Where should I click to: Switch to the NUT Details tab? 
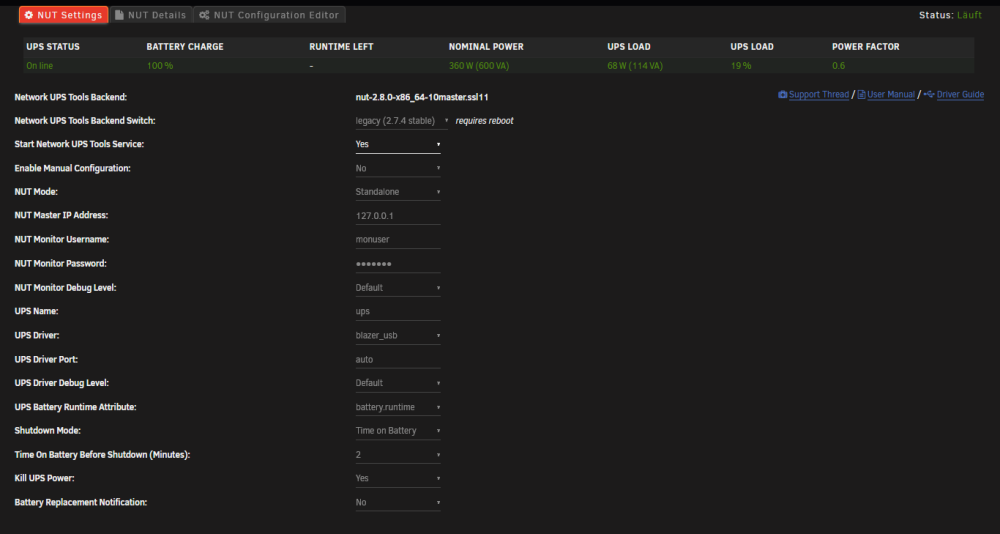(151, 15)
